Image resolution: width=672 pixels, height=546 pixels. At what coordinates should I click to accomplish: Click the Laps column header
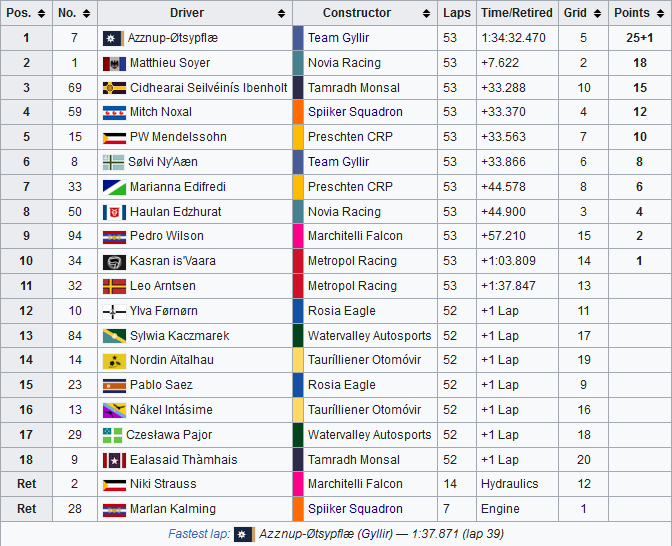click(457, 14)
